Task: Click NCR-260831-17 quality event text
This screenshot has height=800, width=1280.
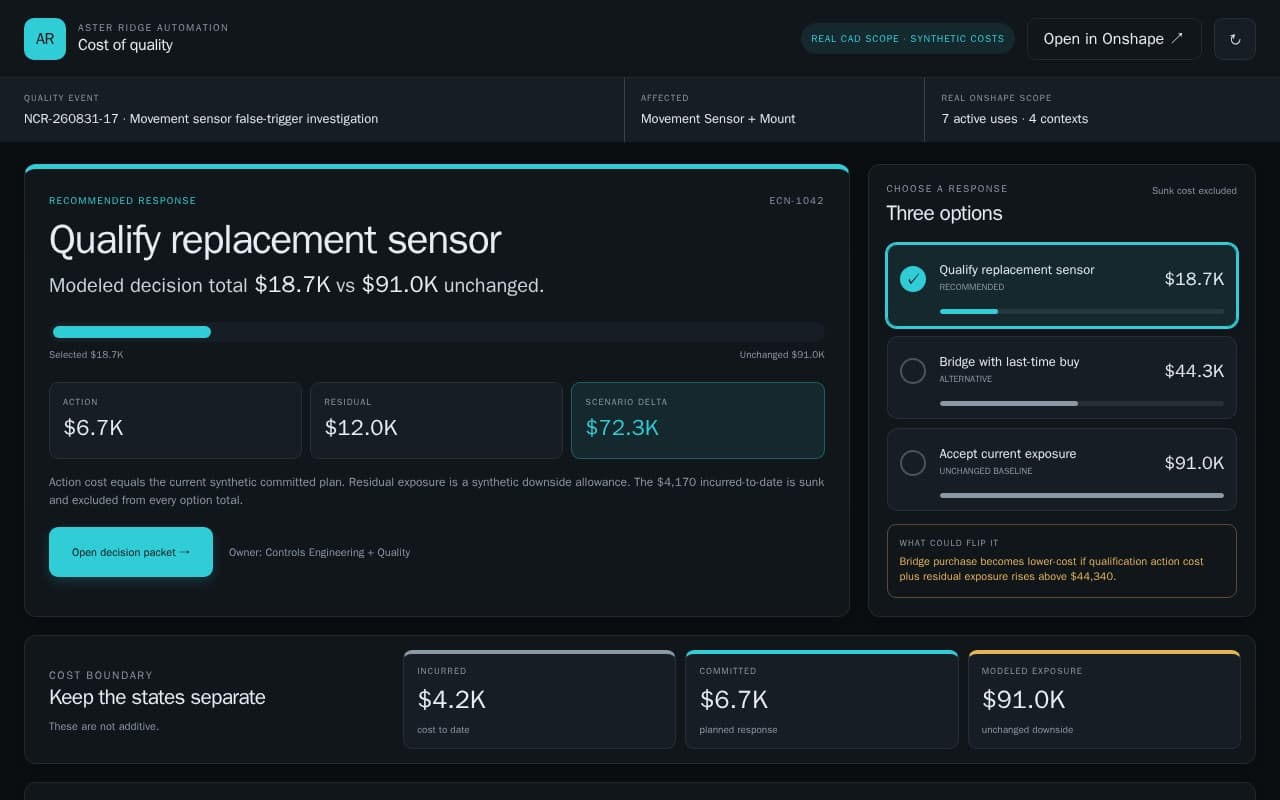Action: click(x=201, y=119)
